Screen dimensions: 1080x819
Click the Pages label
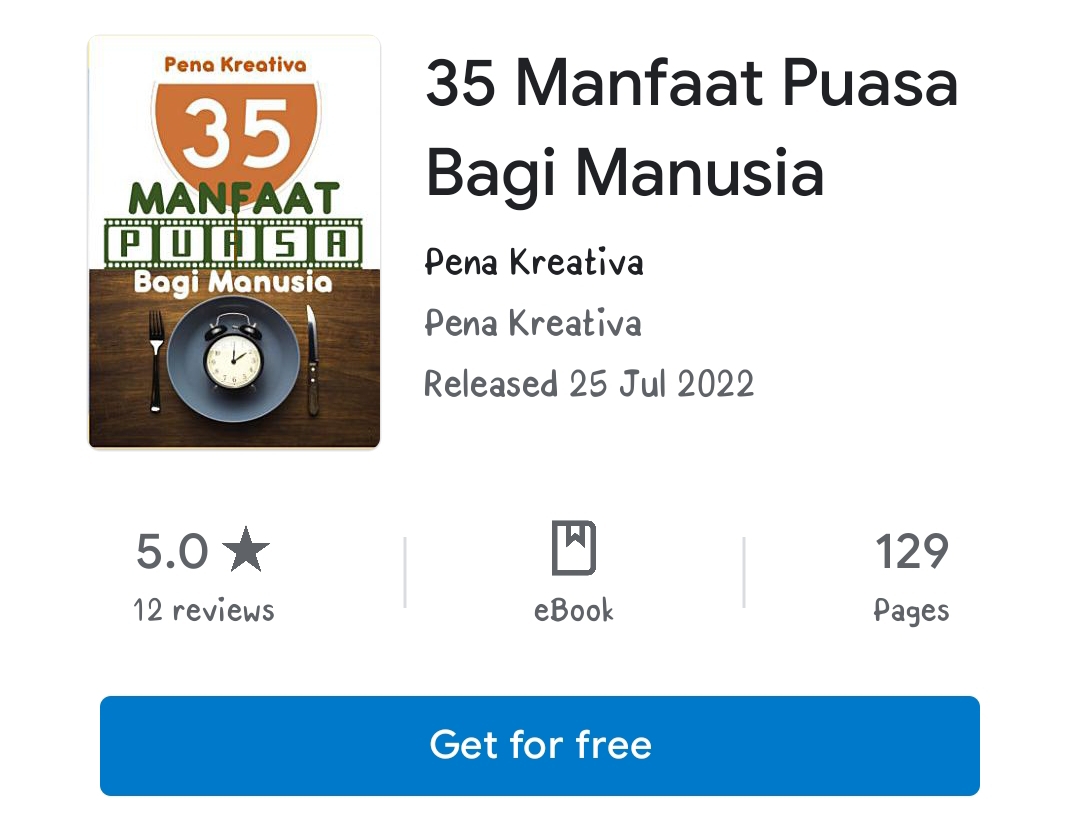coord(911,611)
